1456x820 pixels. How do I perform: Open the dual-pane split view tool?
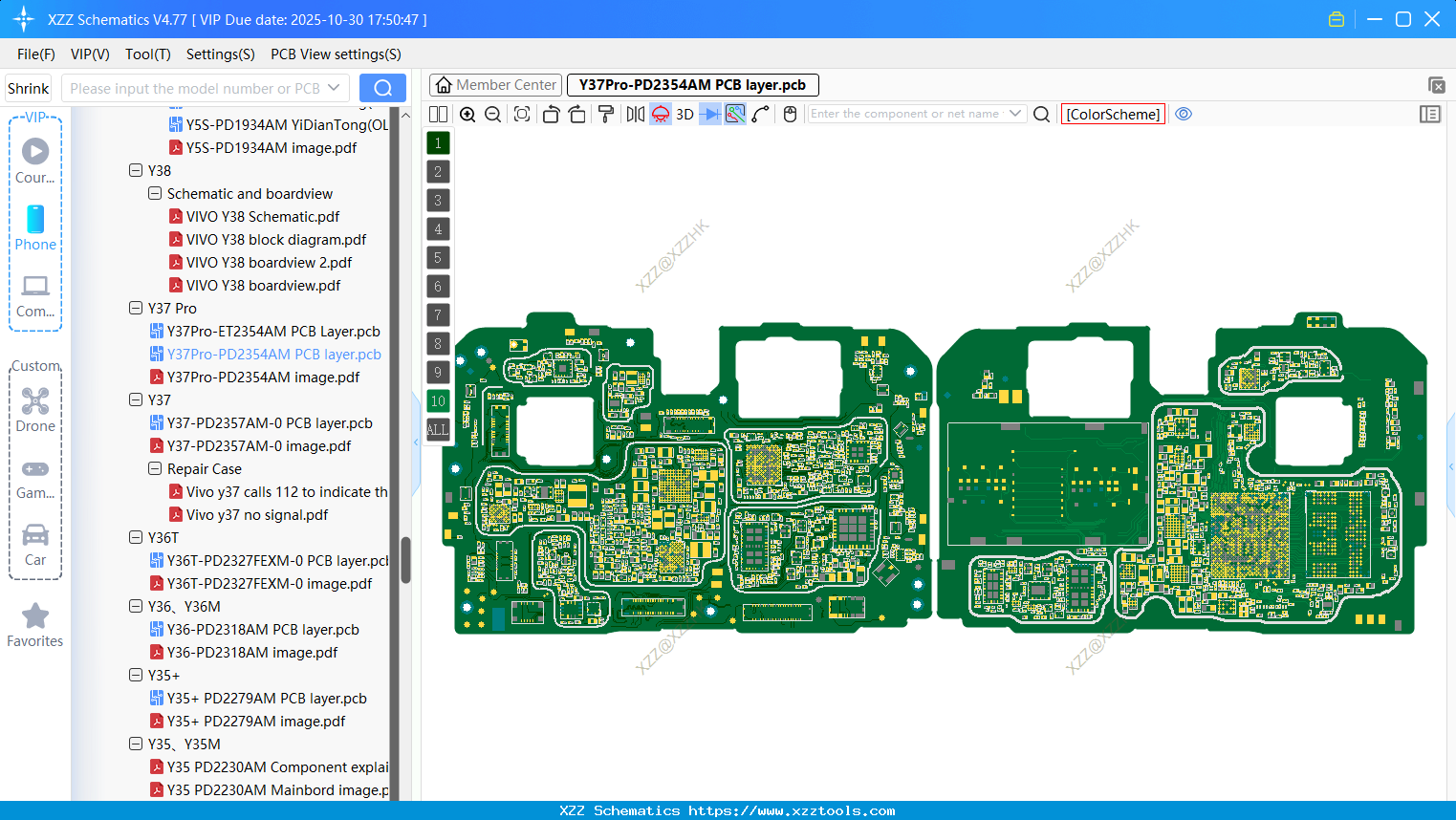pyautogui.click(x=438, y=114)
